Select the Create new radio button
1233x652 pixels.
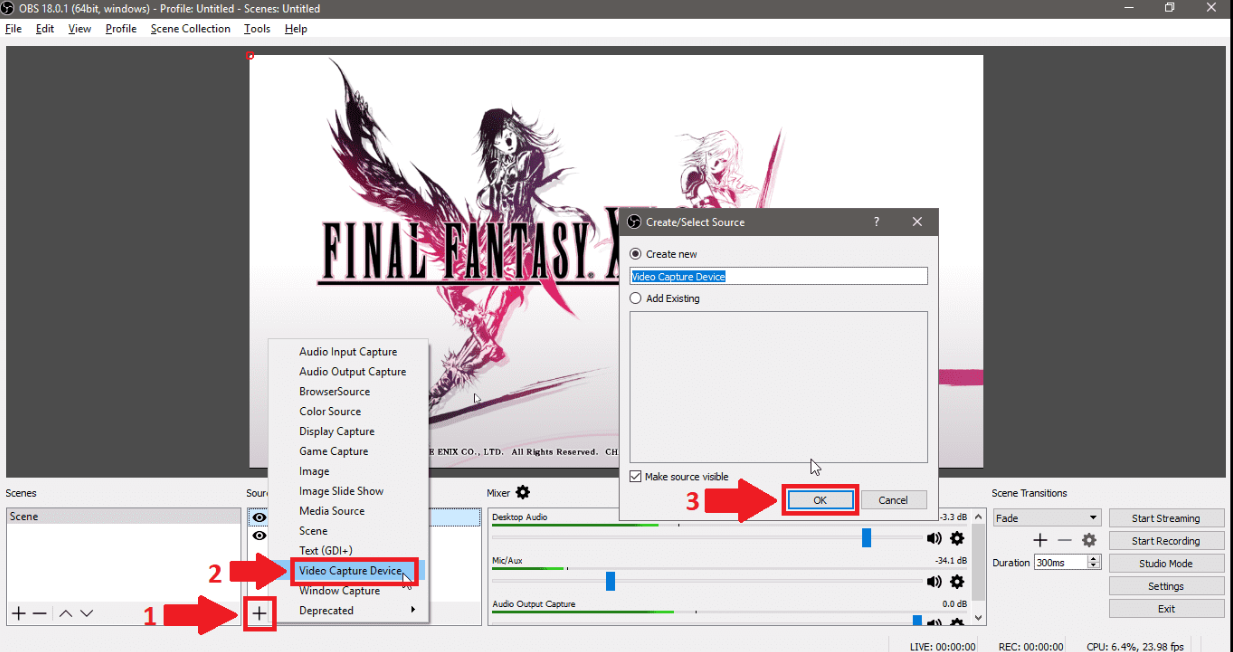[x=636, y=254]
